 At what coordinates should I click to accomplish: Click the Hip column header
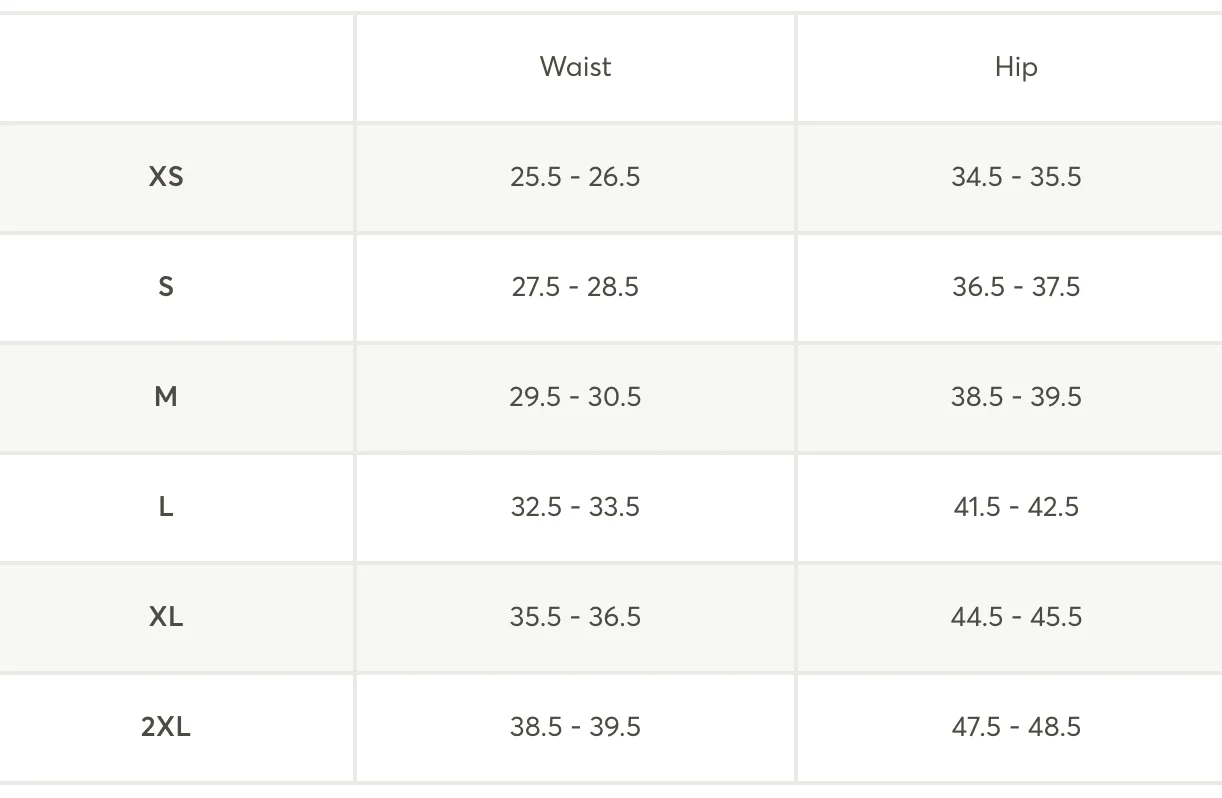click(1016, 67)
